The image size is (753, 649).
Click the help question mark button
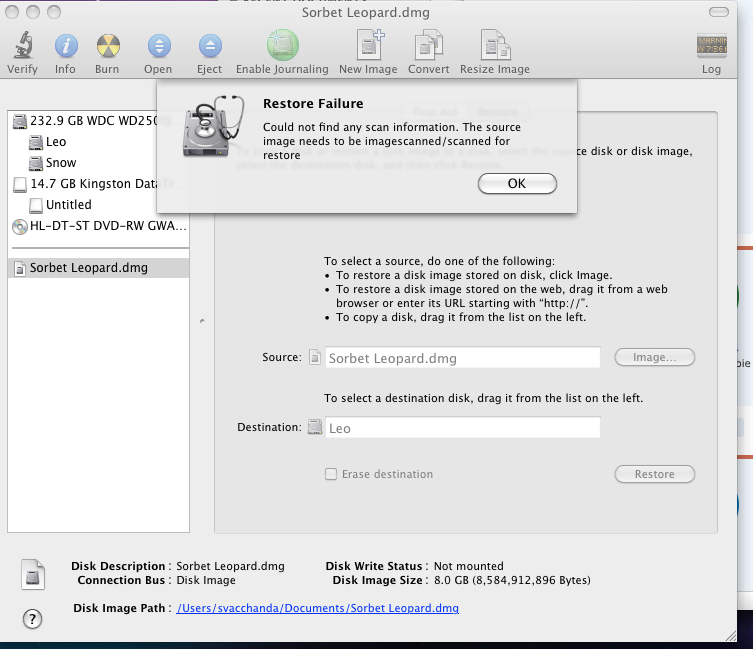tap(32, 619)
